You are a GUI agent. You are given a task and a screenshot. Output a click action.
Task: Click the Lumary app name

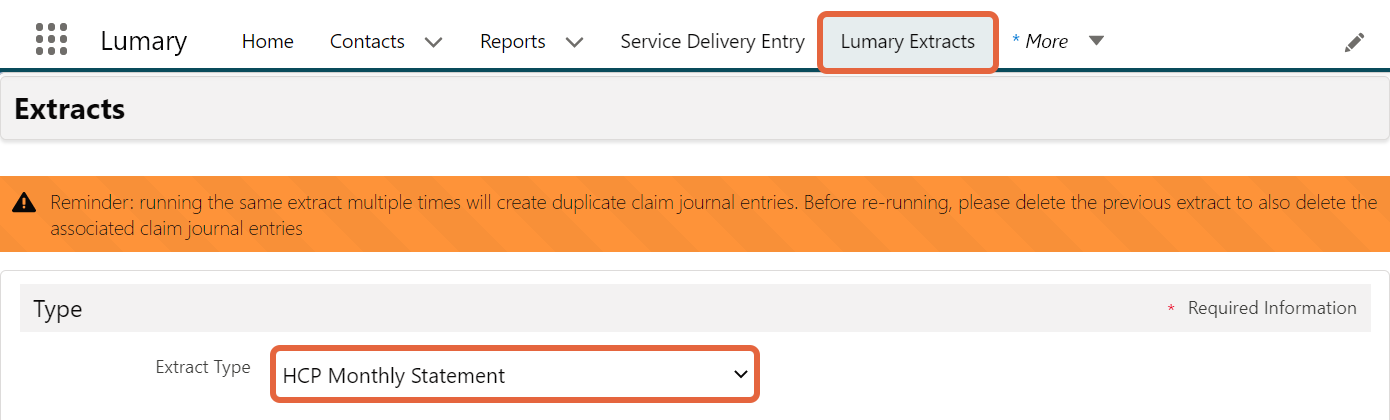click(143, 41)
